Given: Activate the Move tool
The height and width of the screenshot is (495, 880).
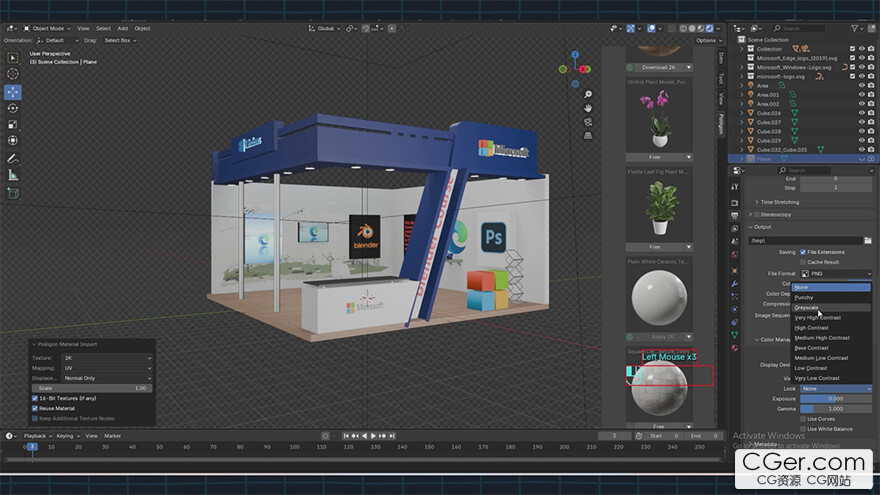Looking at the screenshot, I should [12, 92].
